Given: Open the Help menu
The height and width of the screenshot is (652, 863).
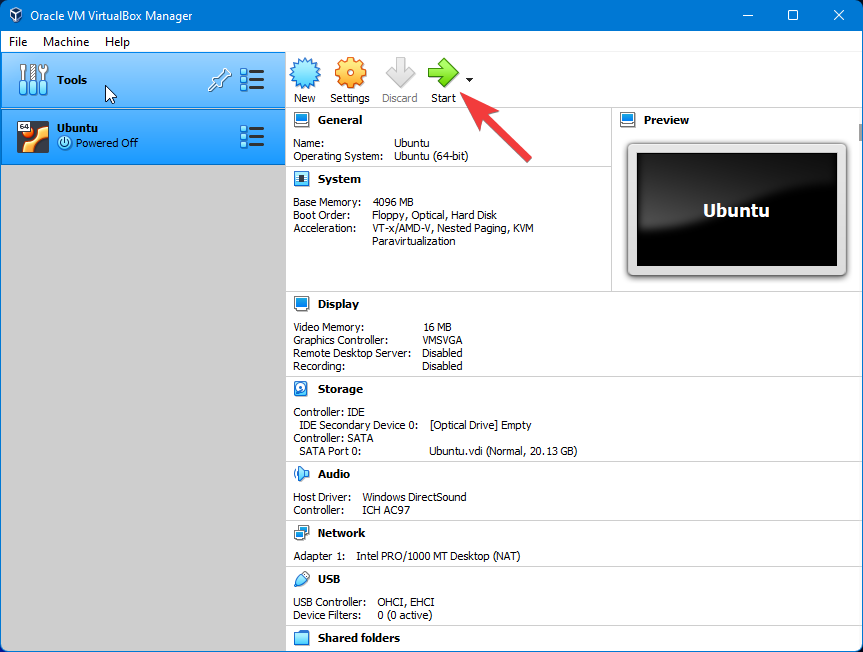Looking at the screenshot, I should click(117, 42).
